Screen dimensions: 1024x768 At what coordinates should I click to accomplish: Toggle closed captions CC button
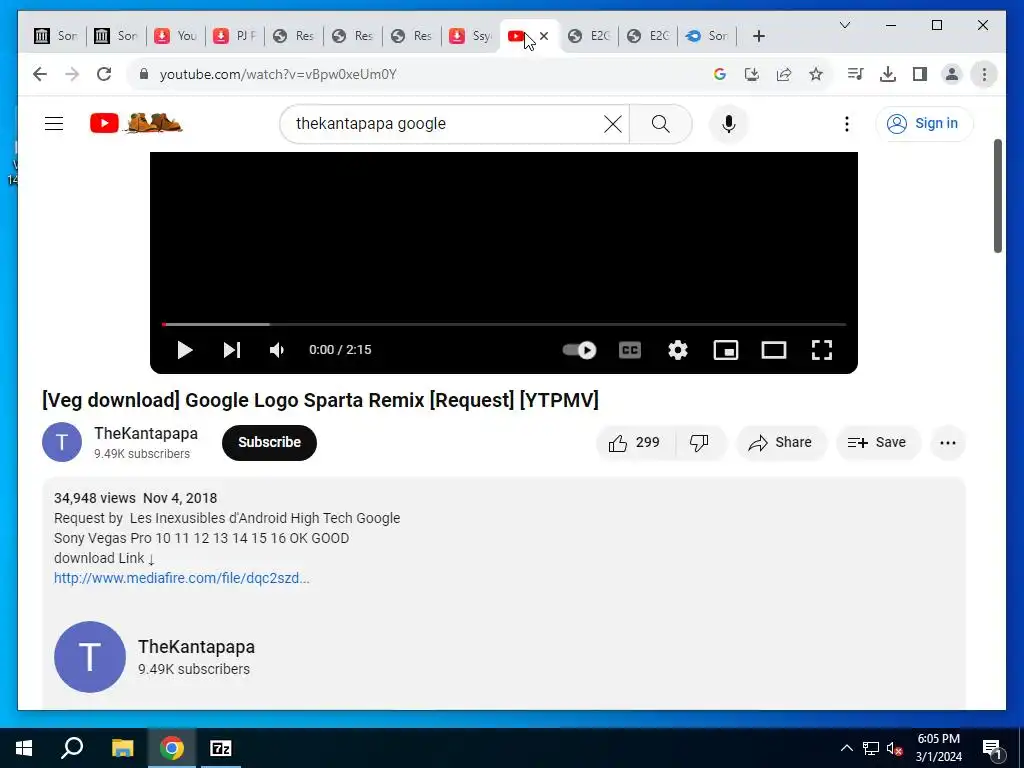pyautogui.click(x=630, y=350)
